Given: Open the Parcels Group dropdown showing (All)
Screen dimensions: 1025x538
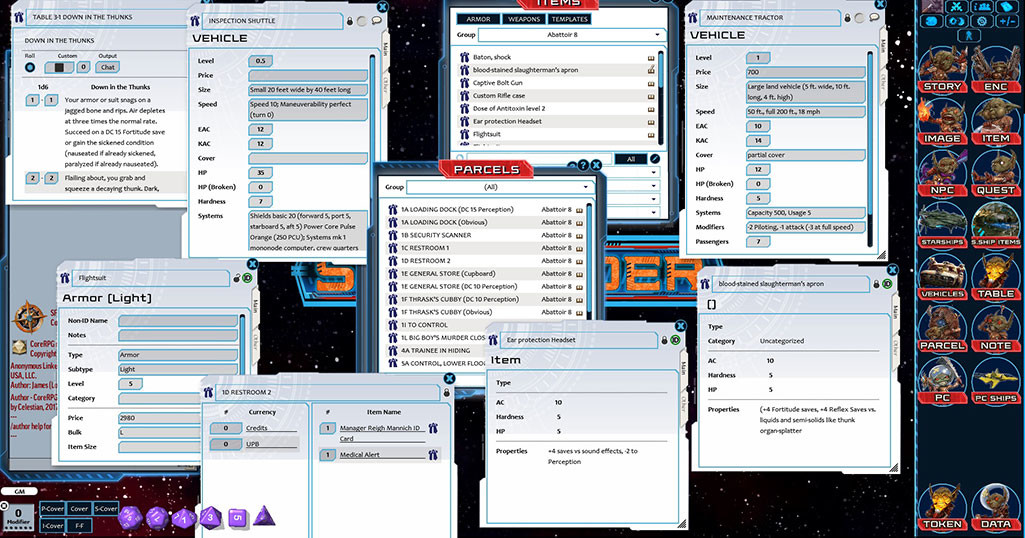Looking at the screenshot, I should (499, 187).
